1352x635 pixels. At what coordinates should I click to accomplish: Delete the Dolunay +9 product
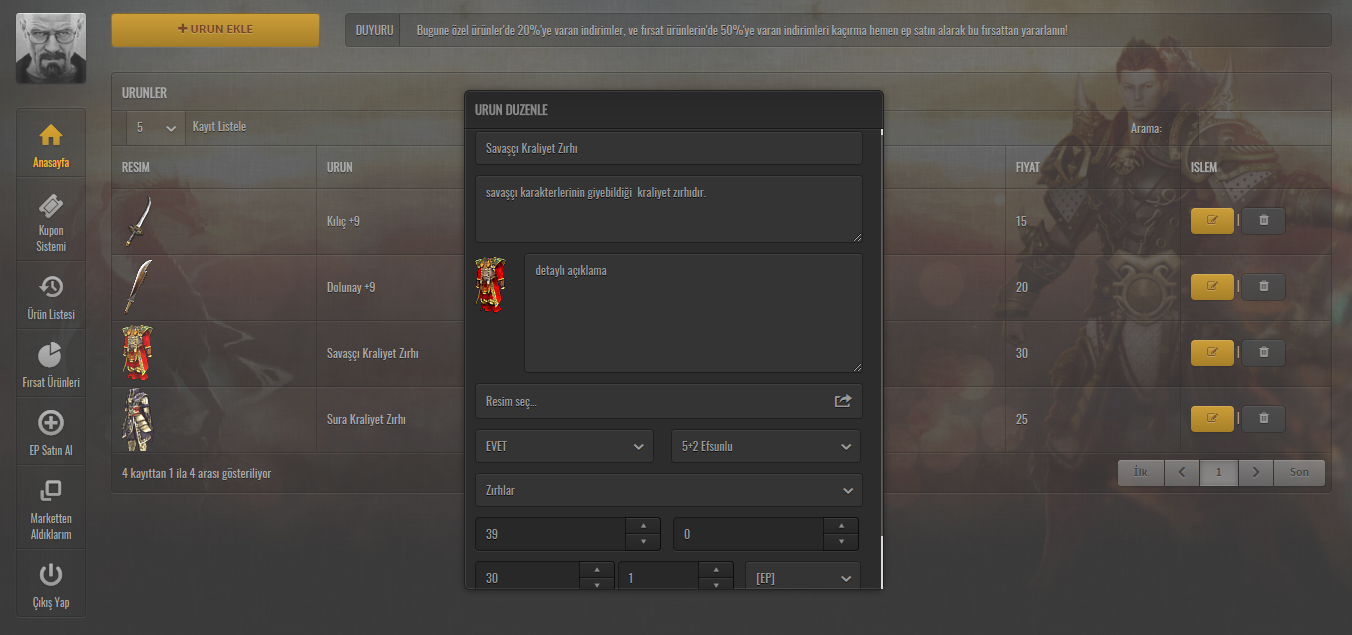1263,286
